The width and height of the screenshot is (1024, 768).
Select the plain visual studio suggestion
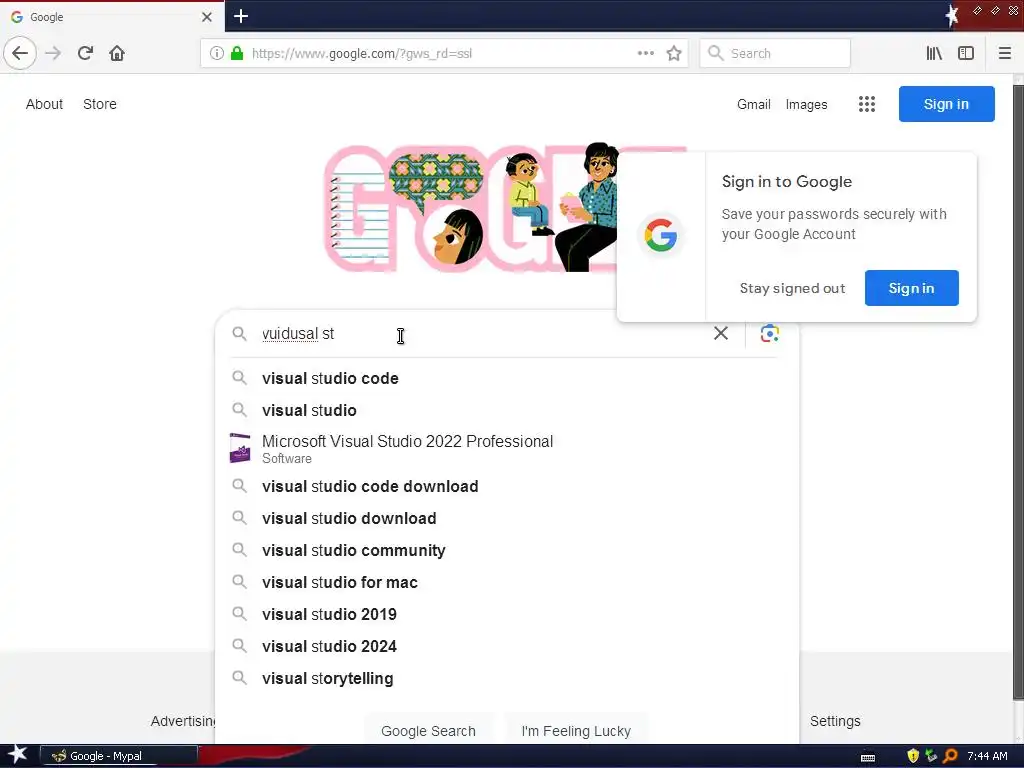point(507,410)
